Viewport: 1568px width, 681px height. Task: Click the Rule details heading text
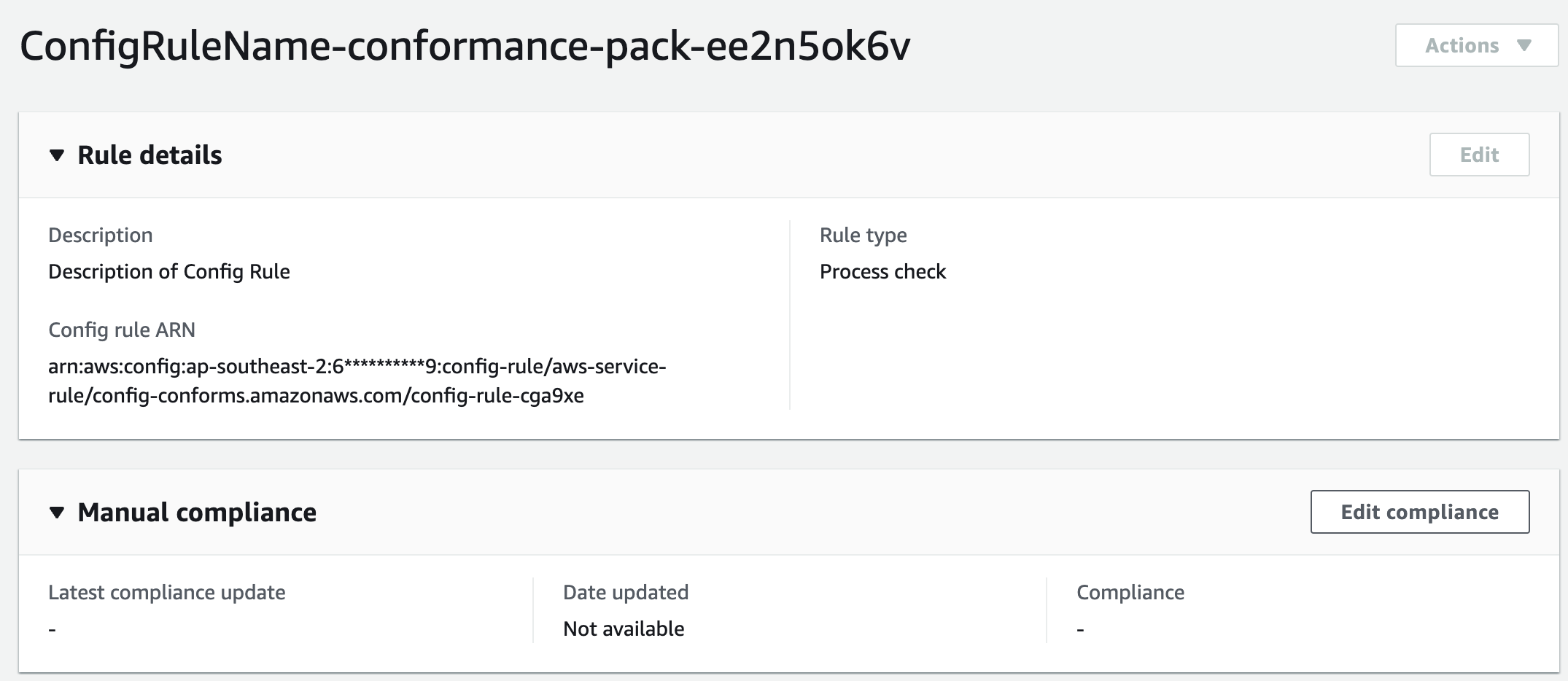click(x=150, y=155)
